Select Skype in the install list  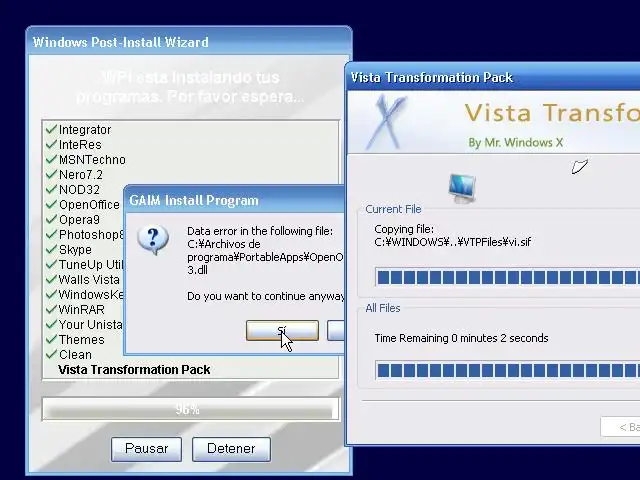75,249
